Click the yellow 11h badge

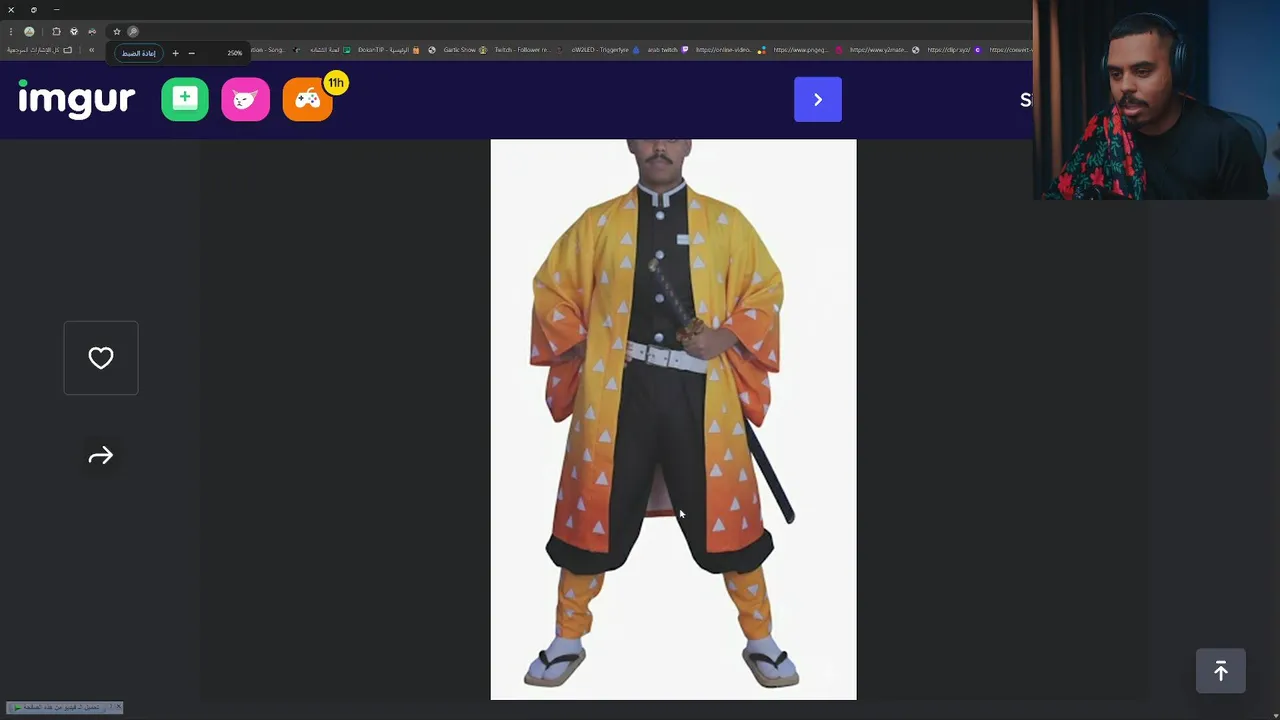tap(336, 83)
